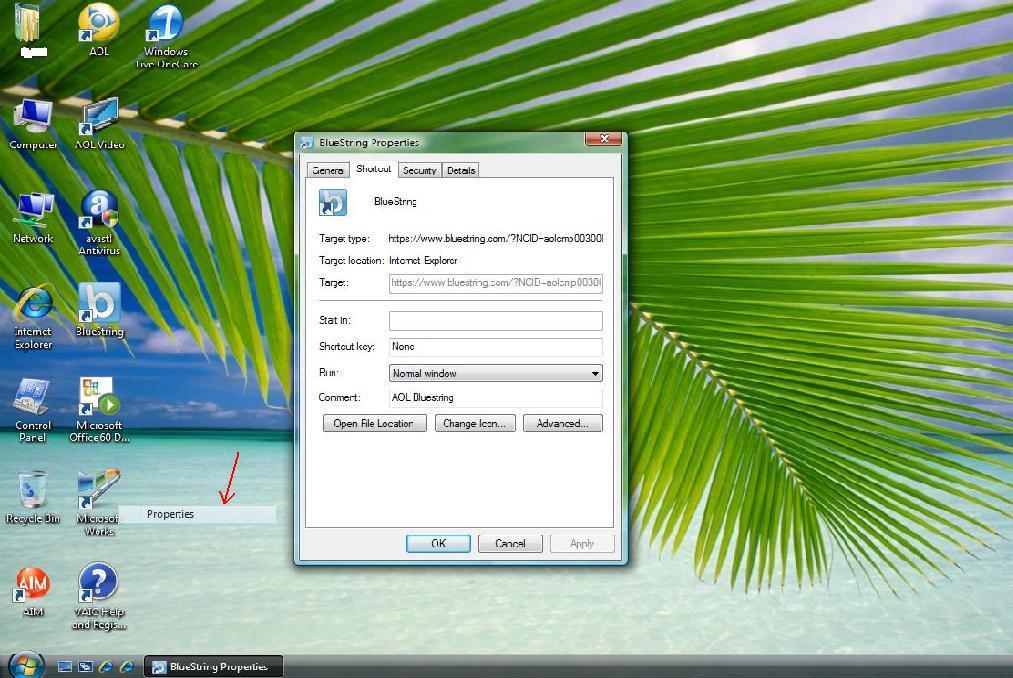This screenshot has width=1013, height=678.
Task: Click the Target location Internet Explorer text
Action: click(x=423, y=260)
